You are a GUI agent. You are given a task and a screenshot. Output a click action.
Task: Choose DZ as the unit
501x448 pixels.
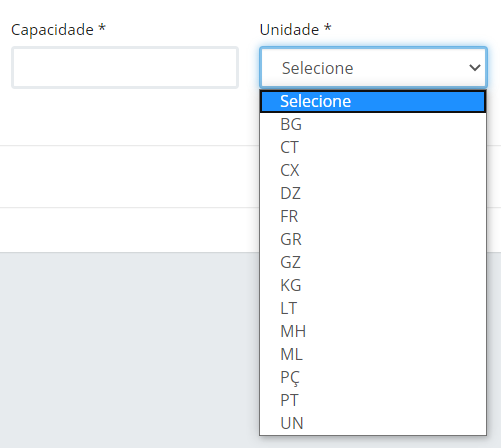tap(373, 193)
